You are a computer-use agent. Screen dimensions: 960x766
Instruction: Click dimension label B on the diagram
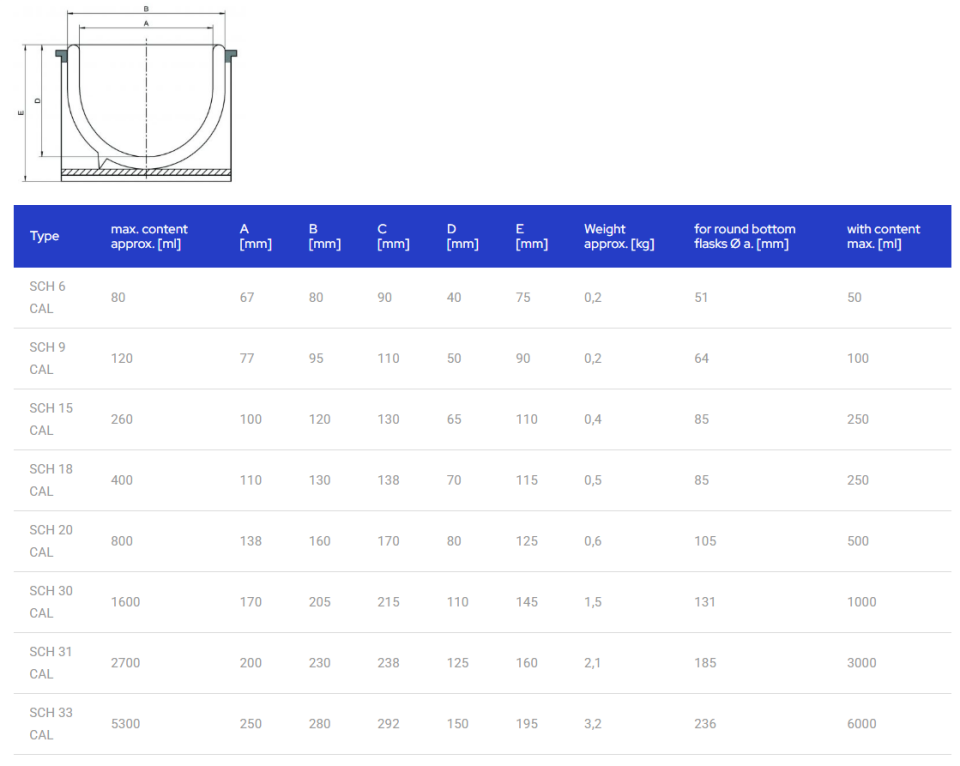(x=145, y=10)
